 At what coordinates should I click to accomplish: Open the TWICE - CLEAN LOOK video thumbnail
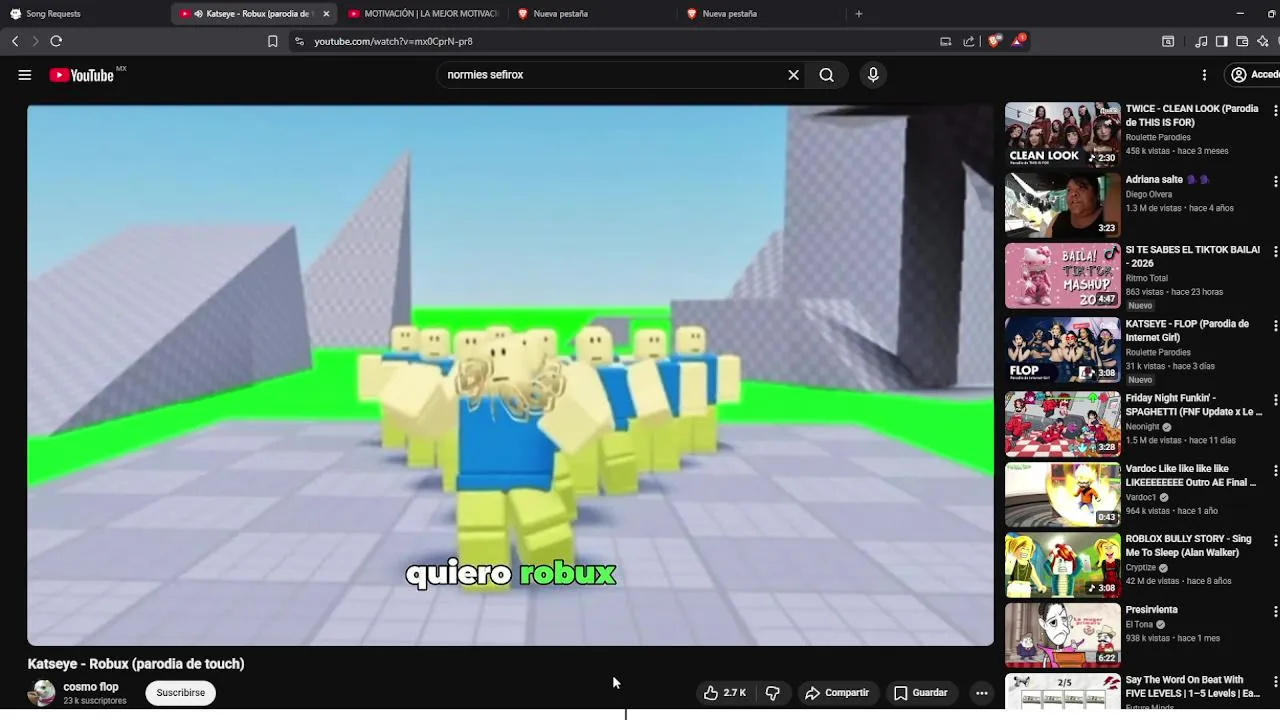click(x=1062, y=134)
